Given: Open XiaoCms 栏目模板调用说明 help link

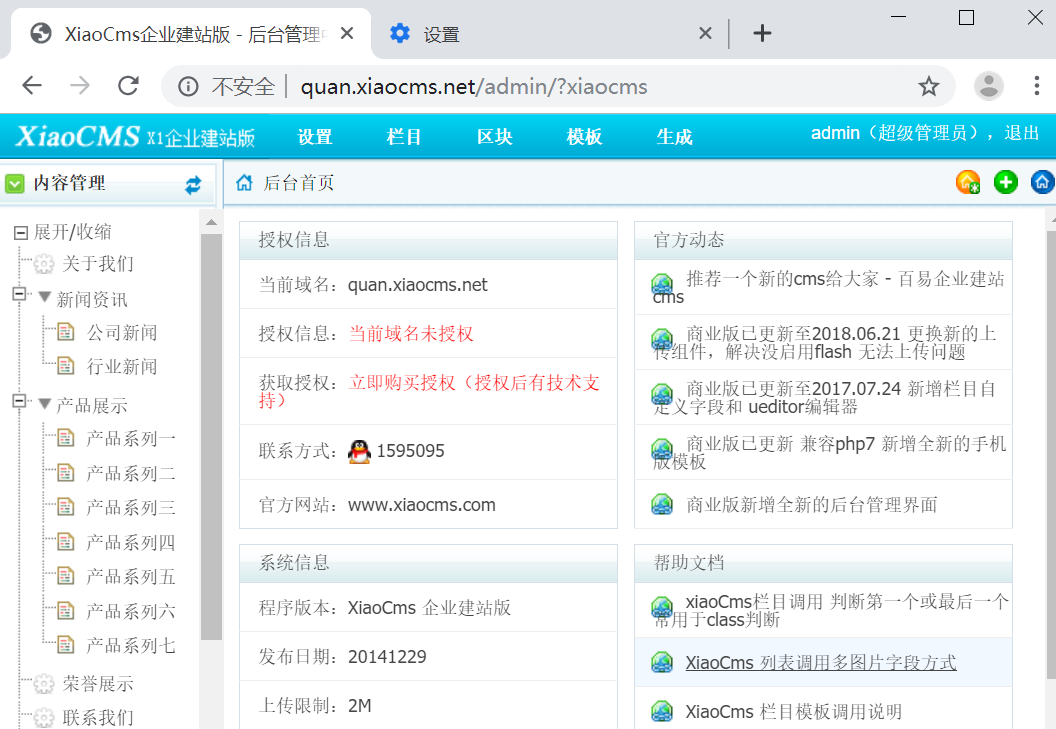Looking at the screenshot, I should (x=793, y=711).
